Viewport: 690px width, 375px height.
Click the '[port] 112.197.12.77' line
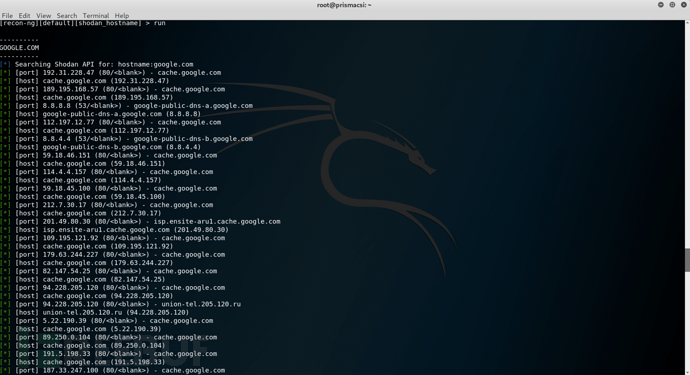point(111,122)
